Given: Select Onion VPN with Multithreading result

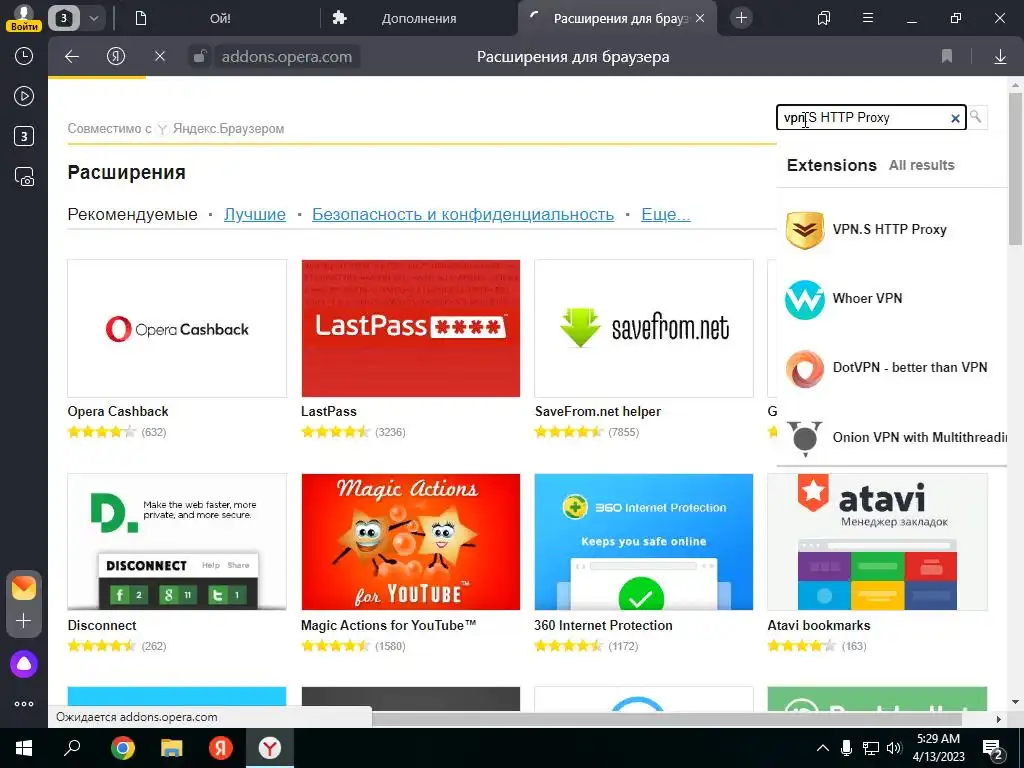Looking at the screenshot, I should (x=891, y=438).
